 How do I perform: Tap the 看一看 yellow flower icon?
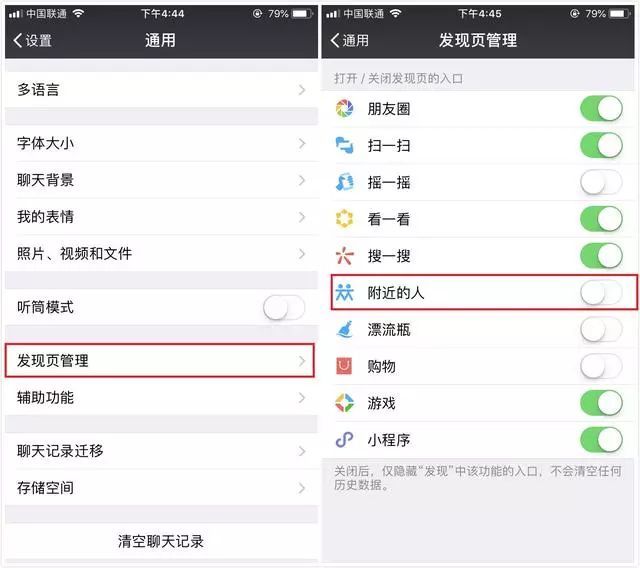pyautogui.click(x=344, y=219)
